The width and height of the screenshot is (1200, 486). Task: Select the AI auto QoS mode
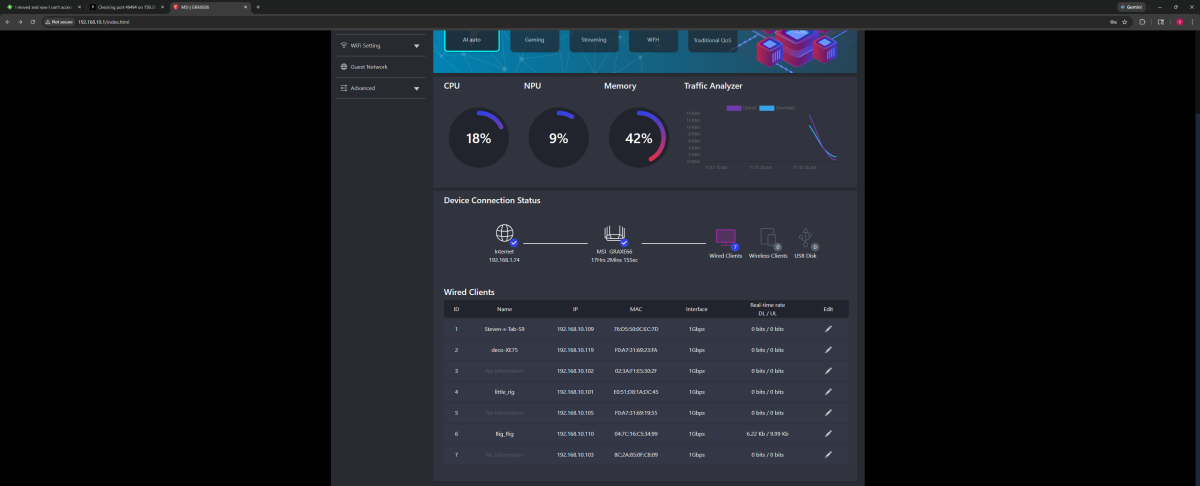pyautogui.click(x=472, y=40)
